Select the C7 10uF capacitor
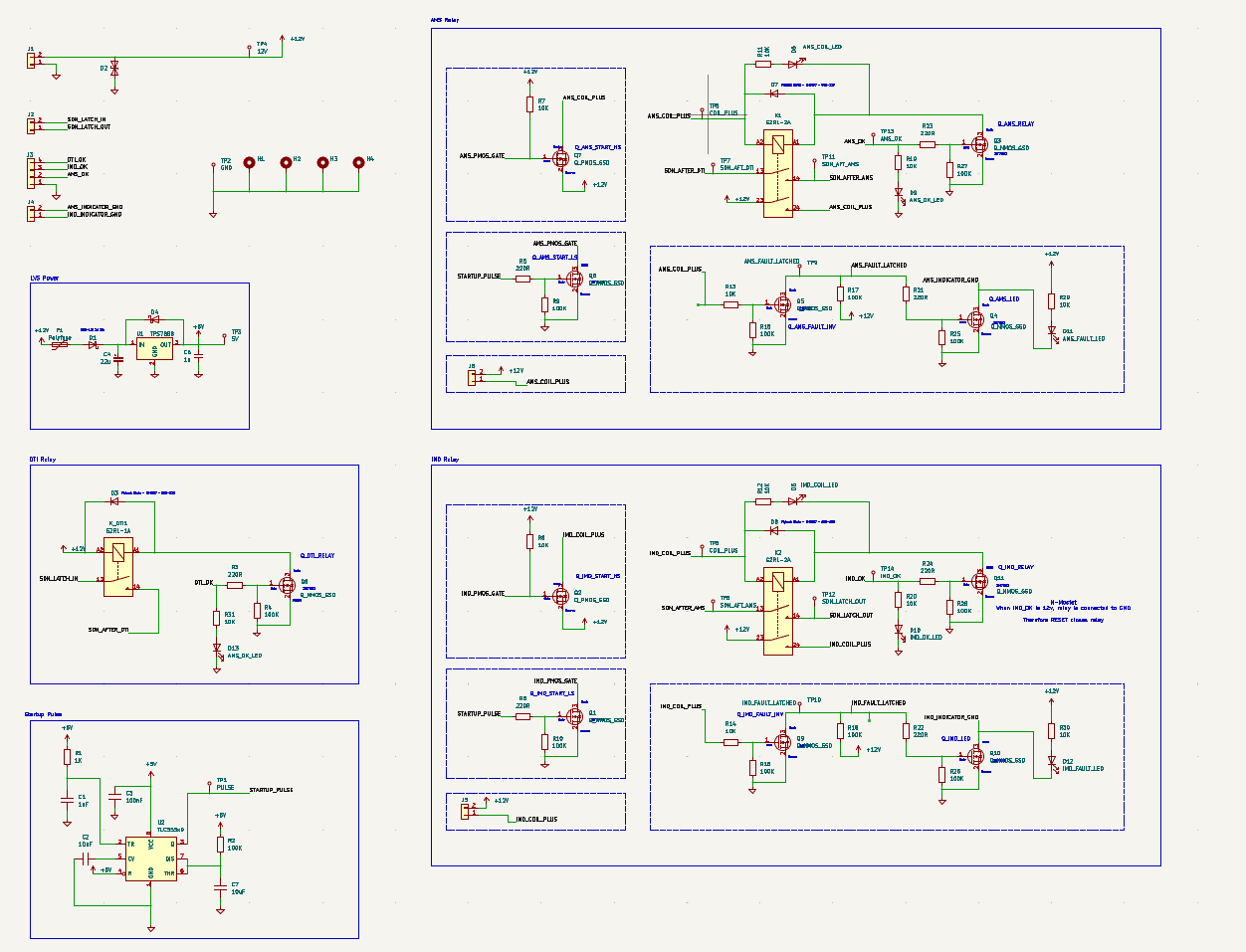 (x=220, y=887)
